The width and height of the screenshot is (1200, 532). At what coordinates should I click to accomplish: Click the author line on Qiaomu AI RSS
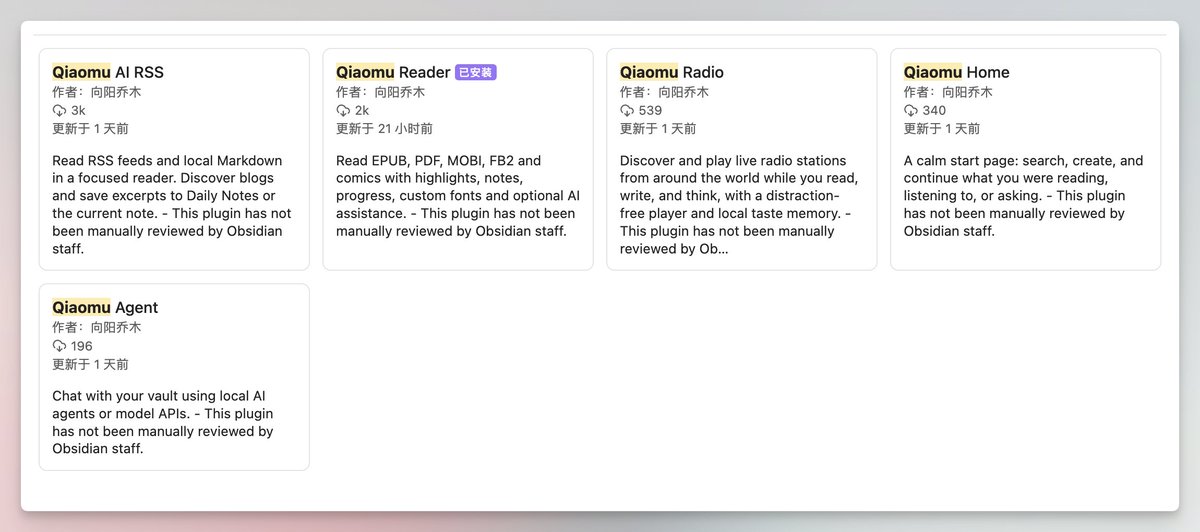tap(97, 92)
